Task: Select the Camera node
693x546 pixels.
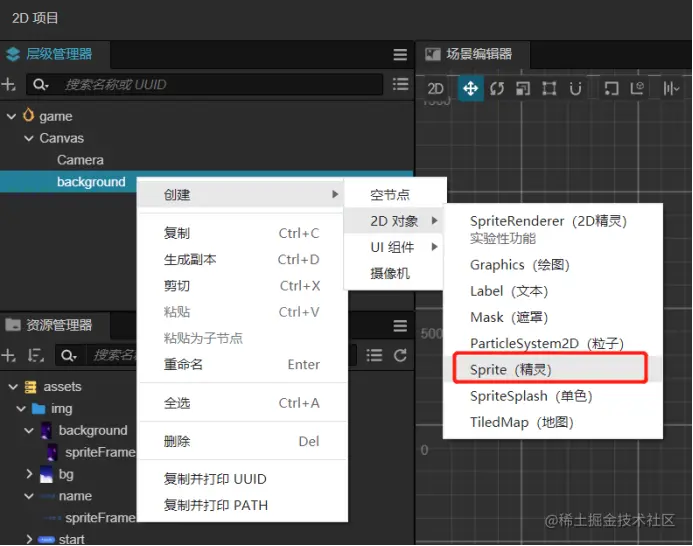Action: (80, 160)
